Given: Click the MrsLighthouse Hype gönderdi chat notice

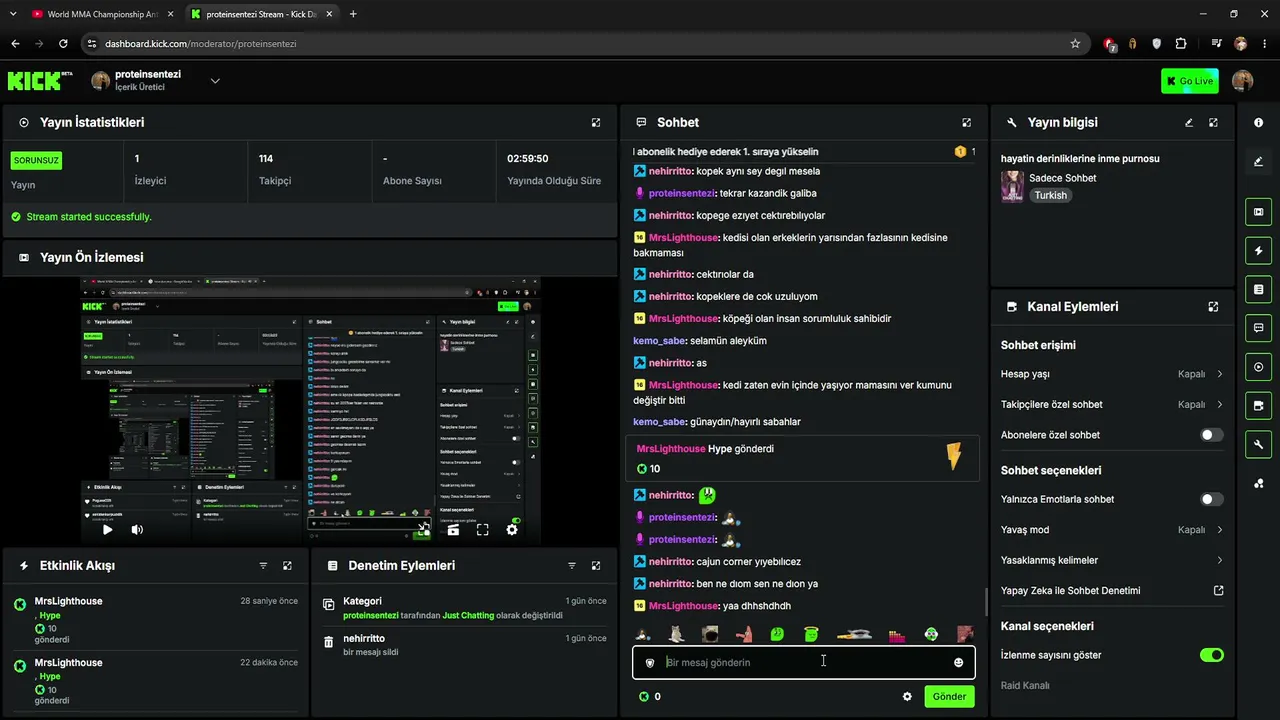Looking at the screenshot, I should [x=802, y=459].
